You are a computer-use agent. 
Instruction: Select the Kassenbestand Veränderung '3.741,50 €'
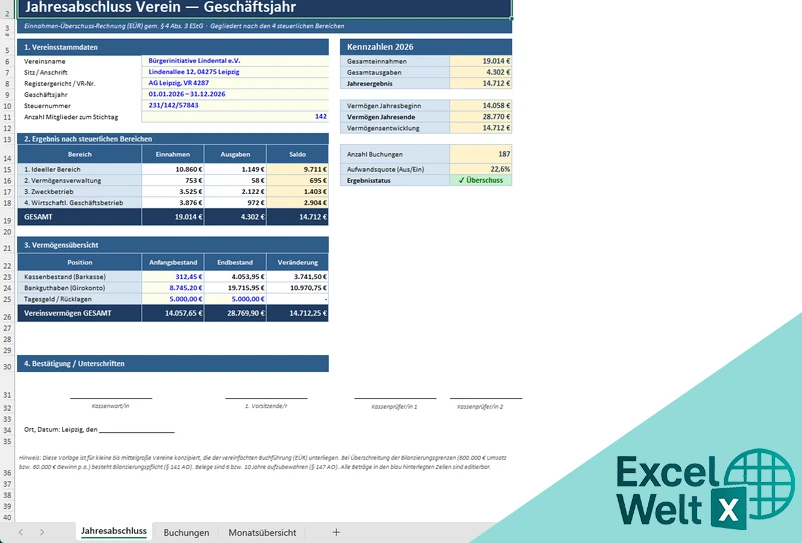pyautogui.click(x=298, y=277)
